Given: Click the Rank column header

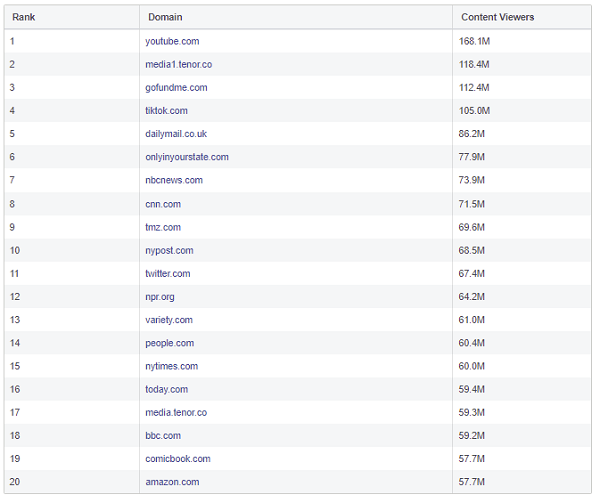Looking at the screenshot, I should (x=23, y=17).
